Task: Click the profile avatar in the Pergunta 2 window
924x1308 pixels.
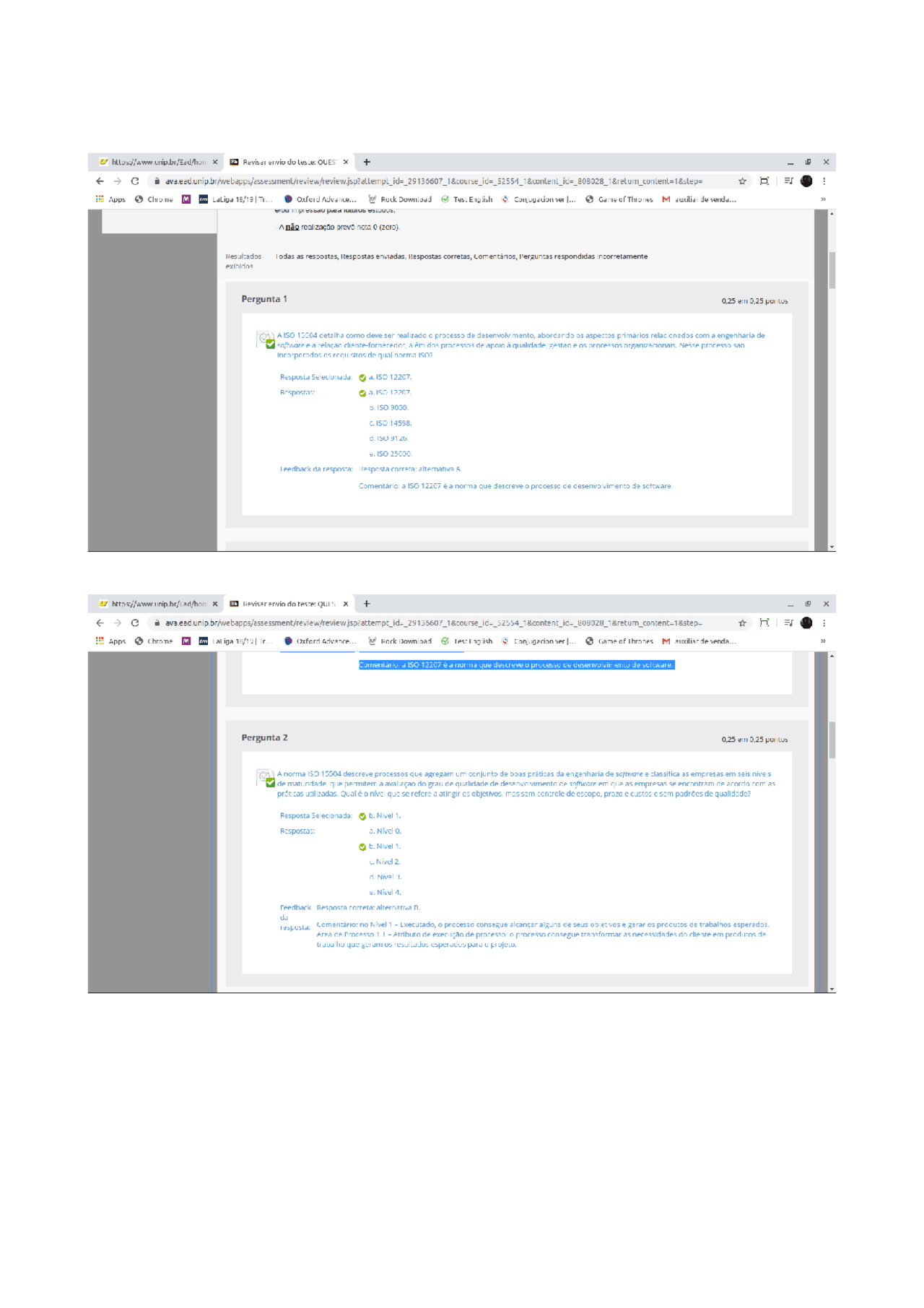Action: coord(806,623)
